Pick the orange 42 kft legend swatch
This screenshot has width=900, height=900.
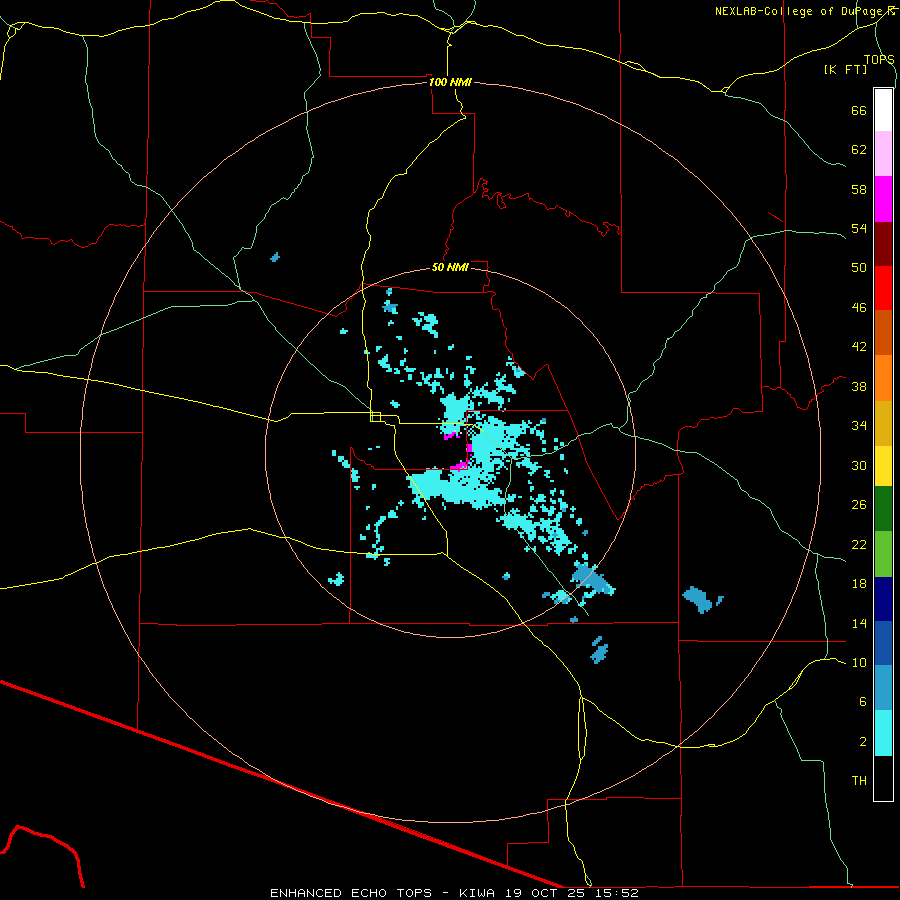tap(883, 378)
